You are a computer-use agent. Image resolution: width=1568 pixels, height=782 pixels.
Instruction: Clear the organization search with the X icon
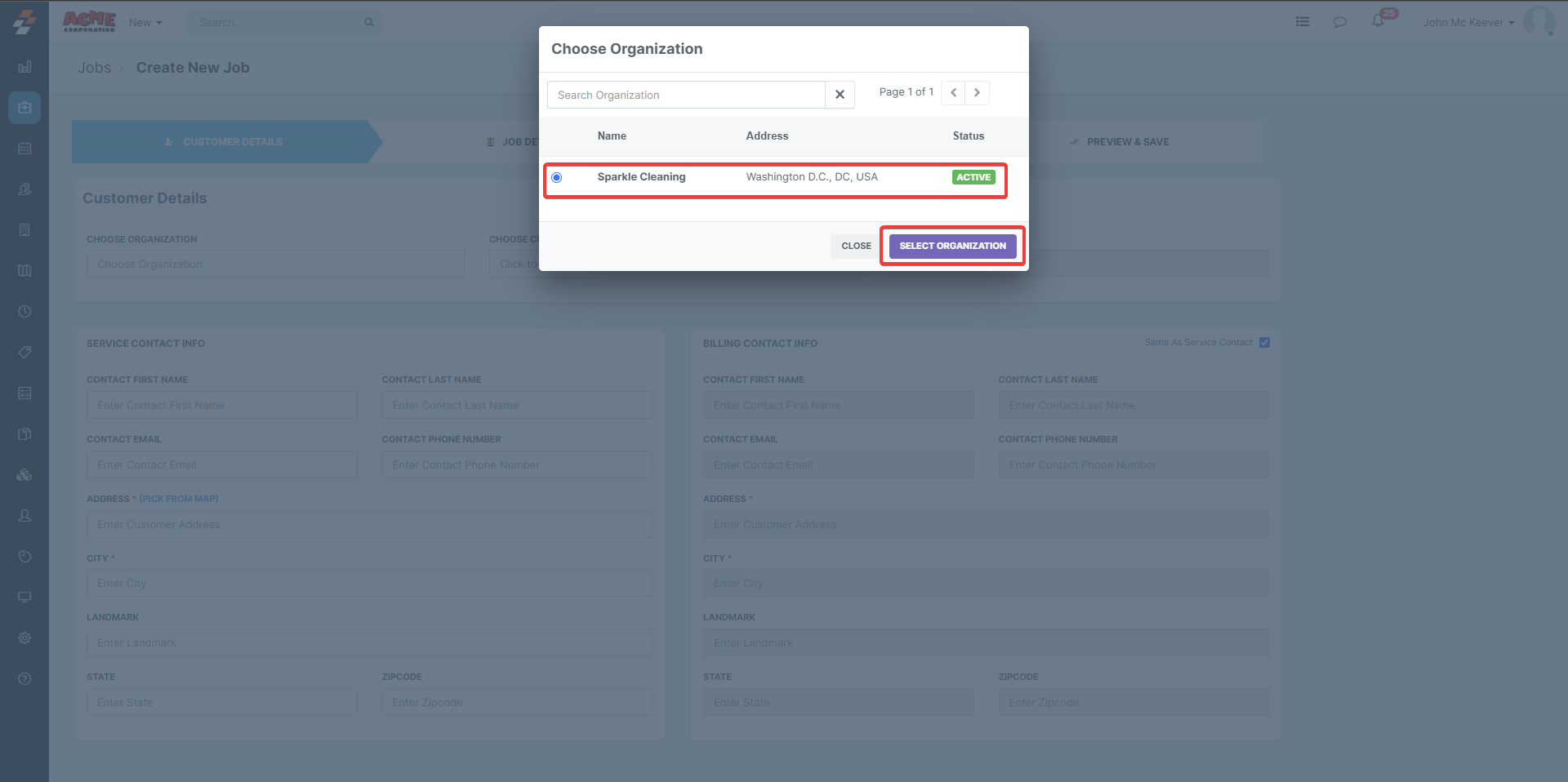(x=840, y=95)
